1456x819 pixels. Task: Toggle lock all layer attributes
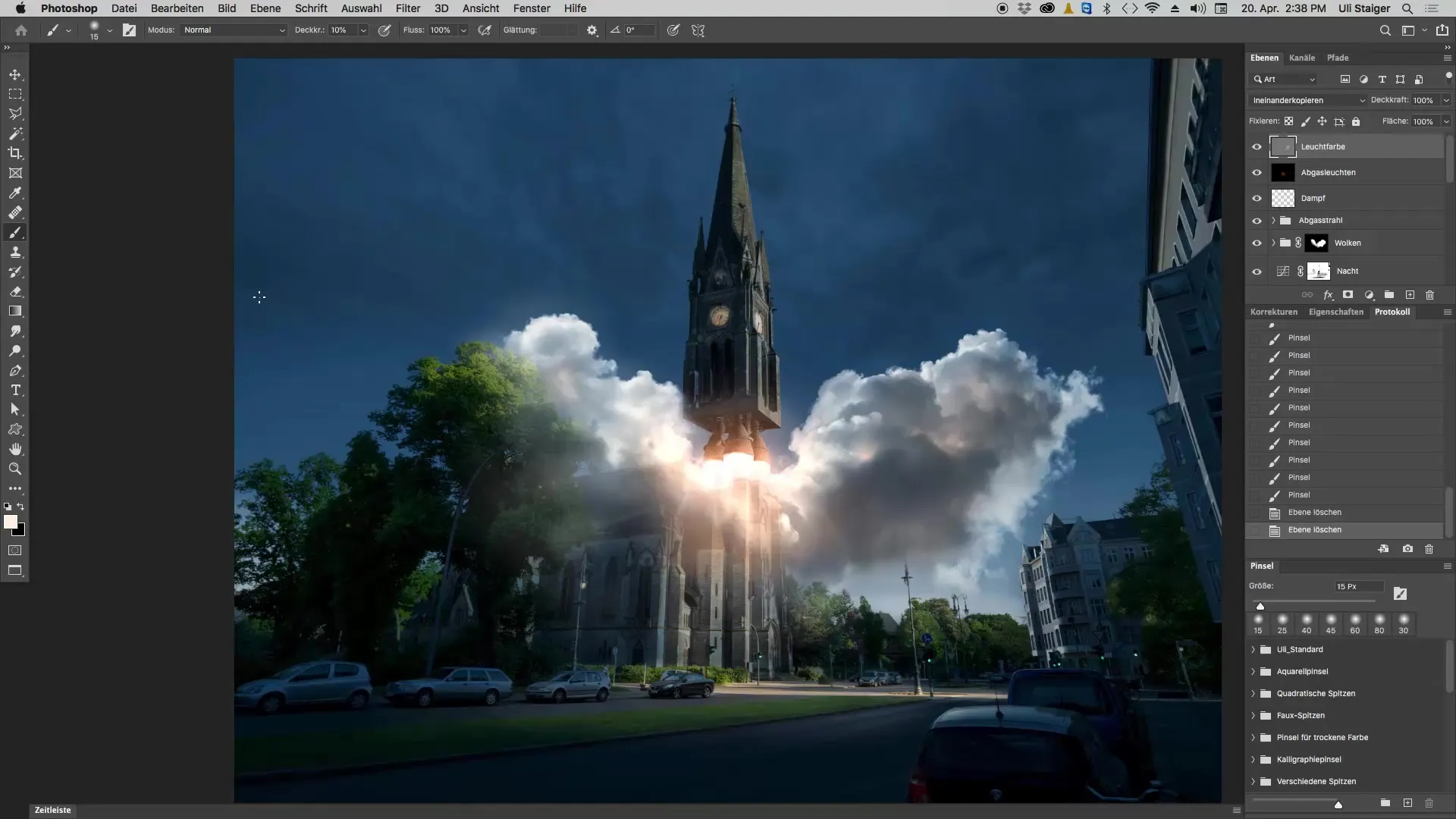click(x=1356, y=121)
